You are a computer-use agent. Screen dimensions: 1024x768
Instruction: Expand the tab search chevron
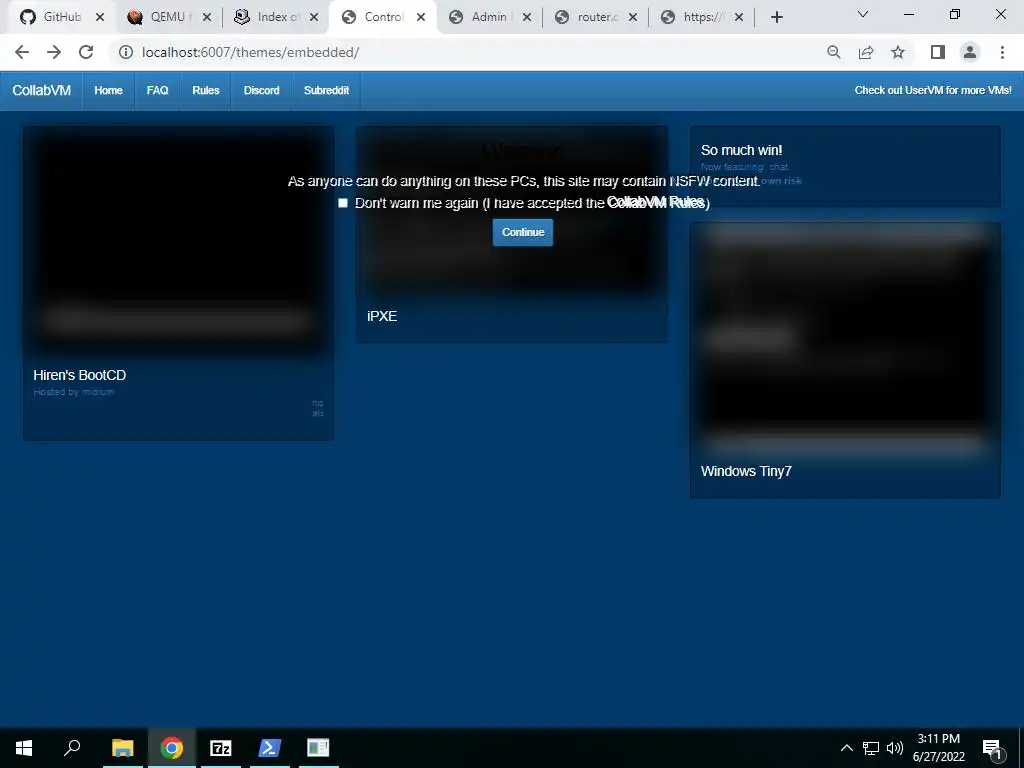pyautogui.click(x=863, y=14)
